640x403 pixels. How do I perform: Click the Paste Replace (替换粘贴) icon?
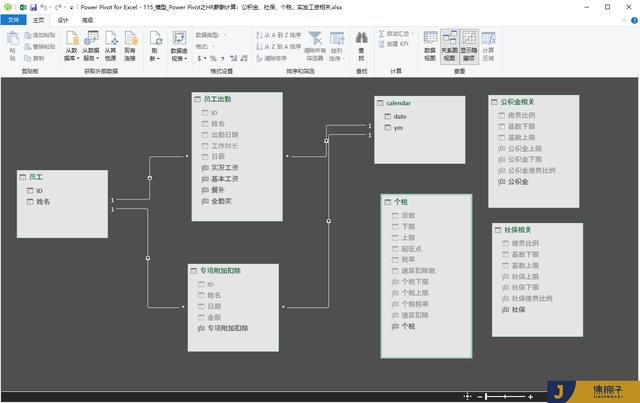(28, 47)
